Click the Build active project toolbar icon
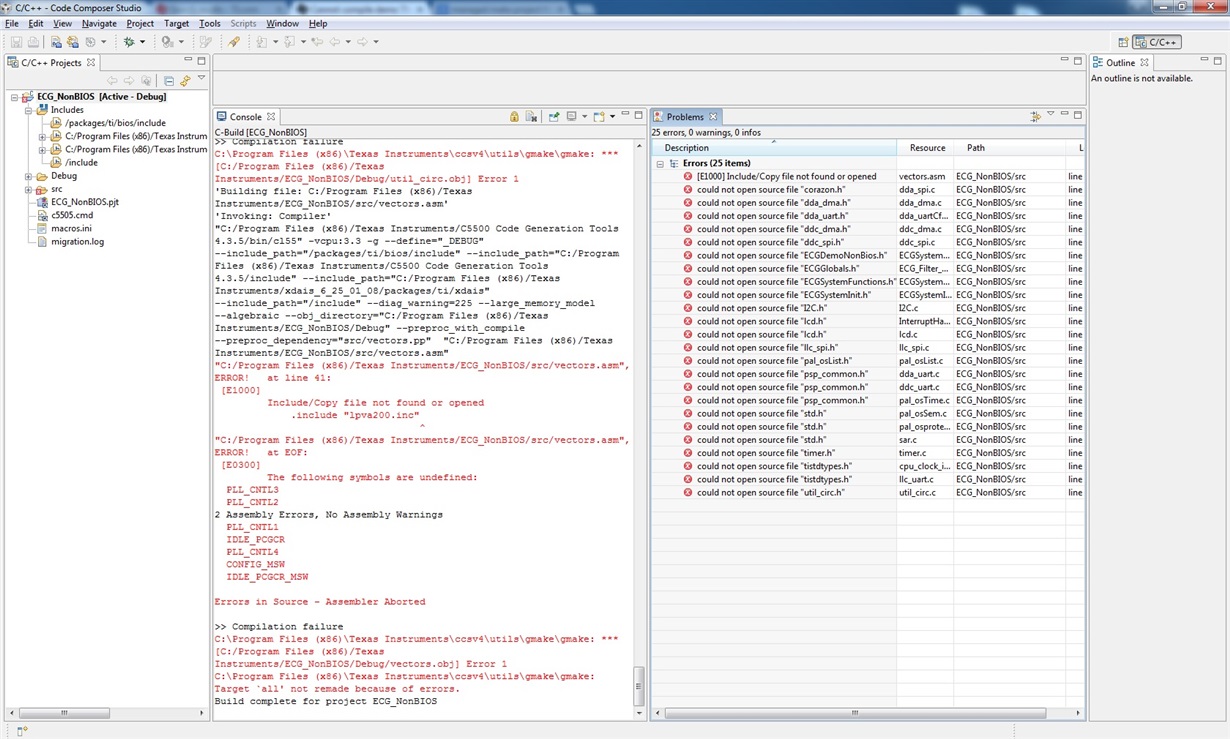The height and width of the screenshot is (739, 1230). click(56, 42)
